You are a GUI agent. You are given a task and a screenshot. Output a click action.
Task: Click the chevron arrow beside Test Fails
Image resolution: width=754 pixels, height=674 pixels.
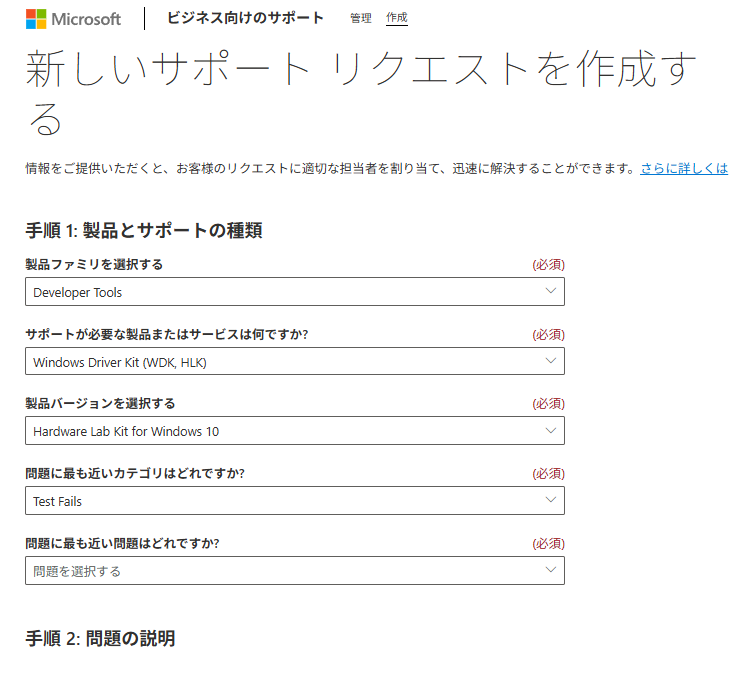[x=551, y=500]
